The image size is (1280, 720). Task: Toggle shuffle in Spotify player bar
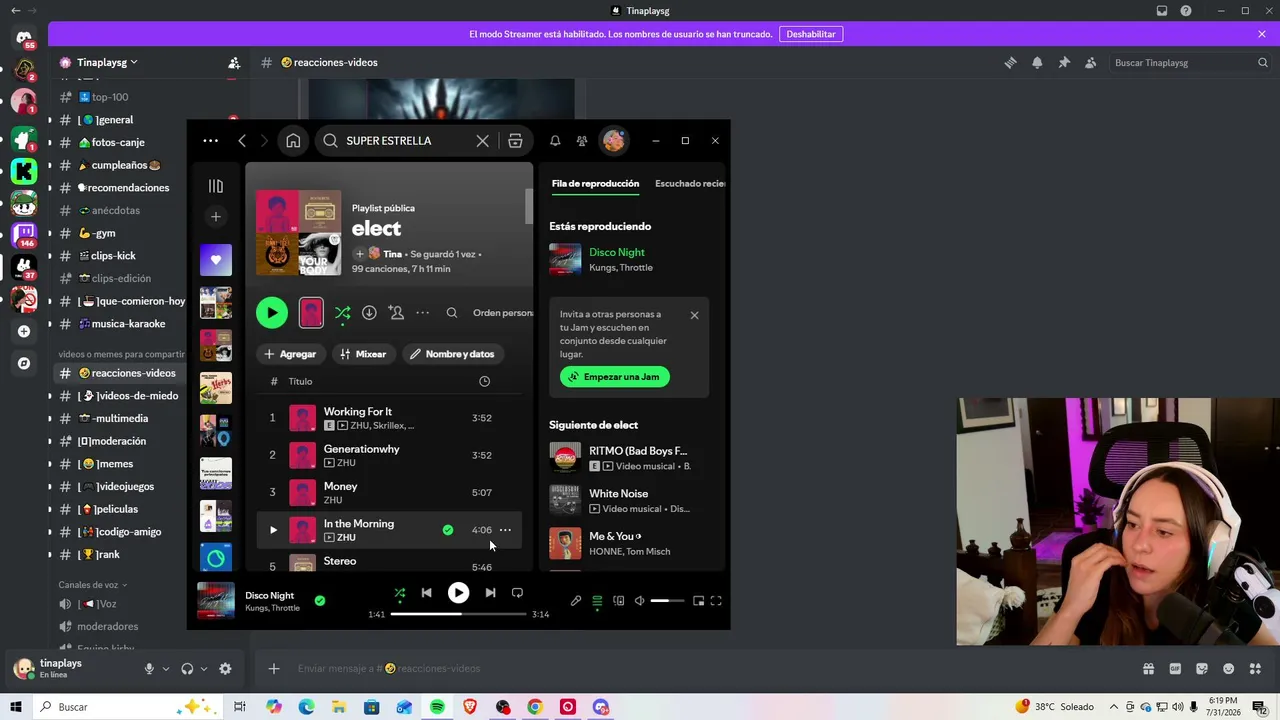[x=400, y=593]
